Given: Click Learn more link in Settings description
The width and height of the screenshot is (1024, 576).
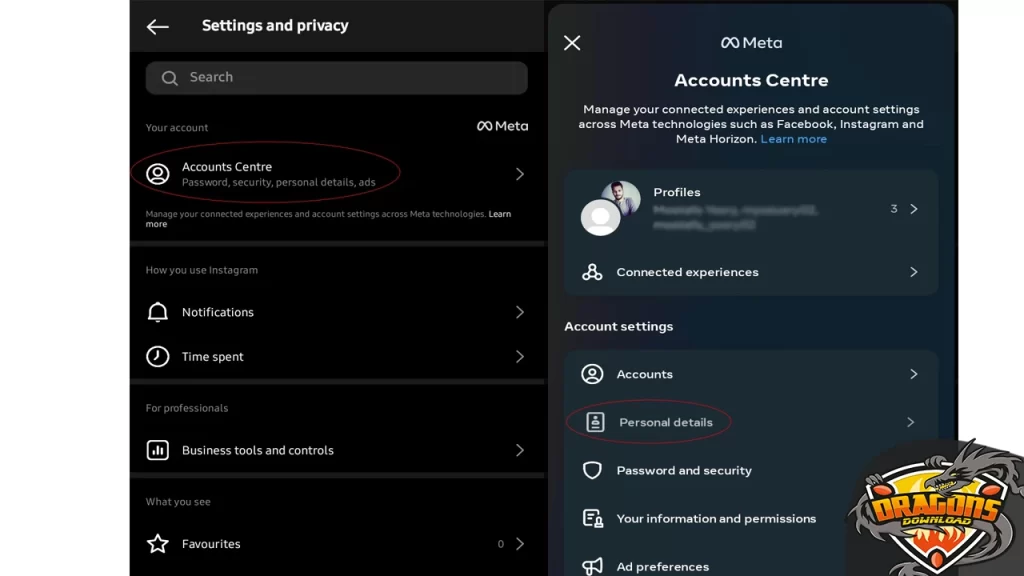Looking at the screenshot, I should (x=499, y=214).
